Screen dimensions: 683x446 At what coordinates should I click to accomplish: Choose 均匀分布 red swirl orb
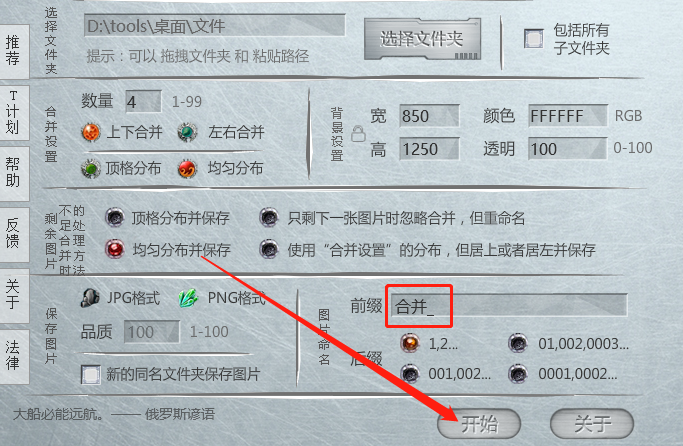click(187, 169)
